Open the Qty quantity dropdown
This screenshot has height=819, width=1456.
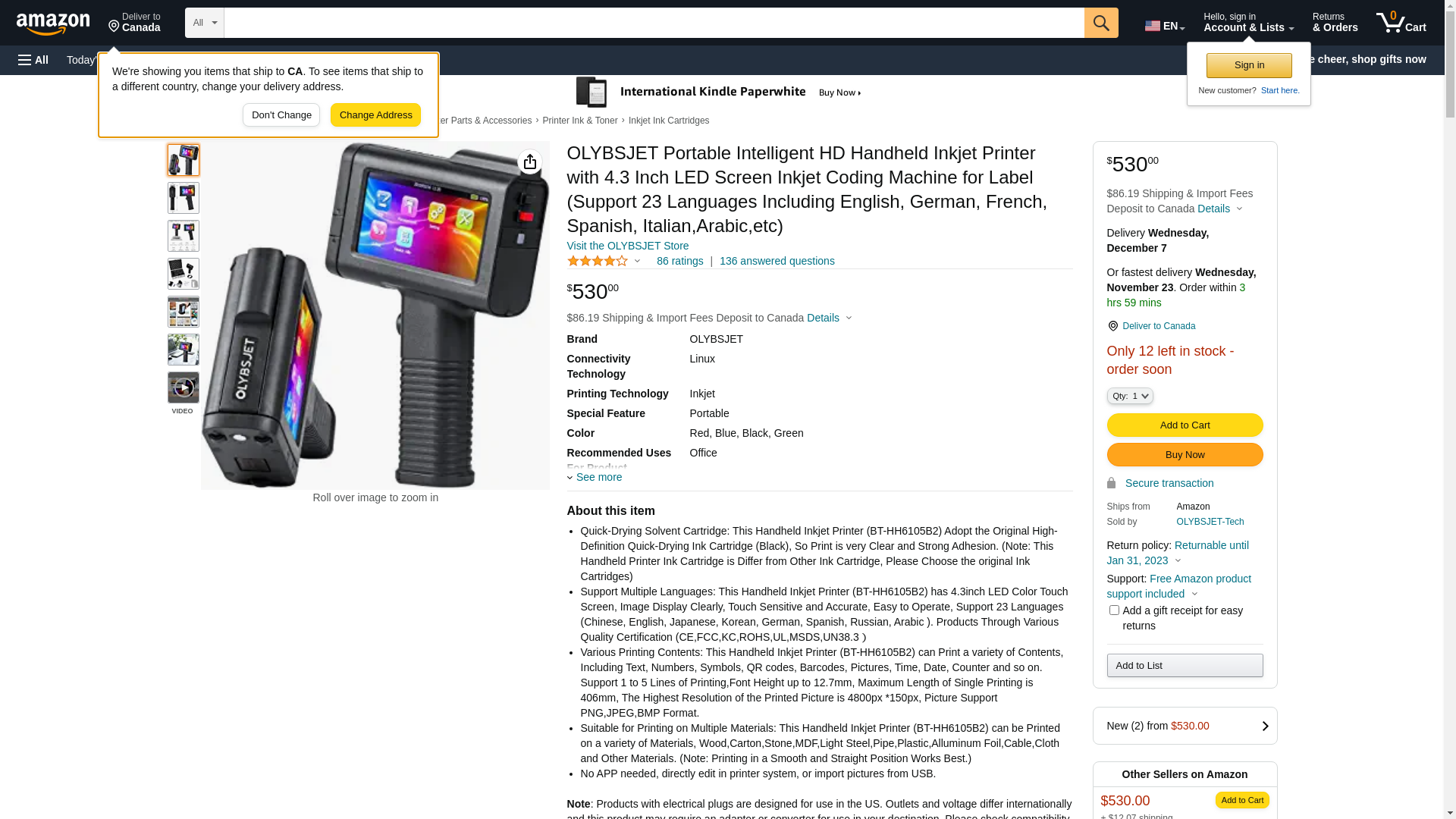[x=1130, y=396]
